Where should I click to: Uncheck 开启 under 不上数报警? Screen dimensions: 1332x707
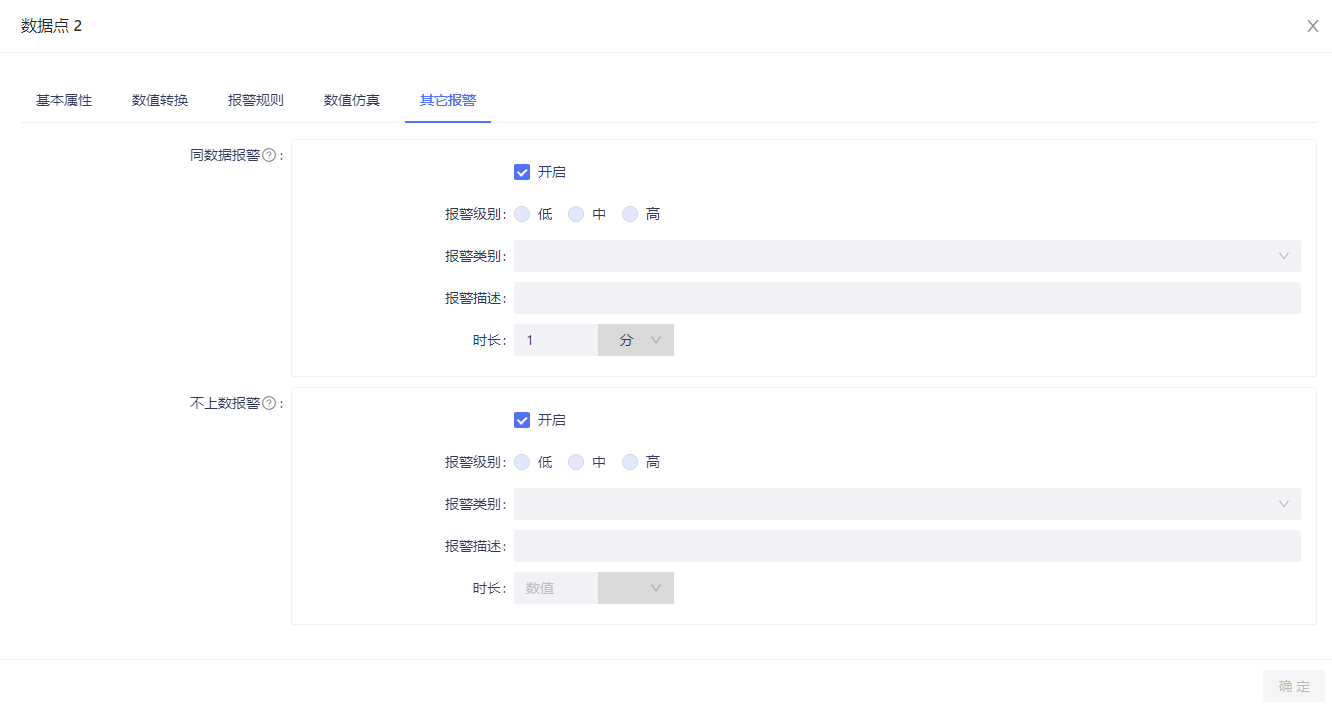click(522, 420)
